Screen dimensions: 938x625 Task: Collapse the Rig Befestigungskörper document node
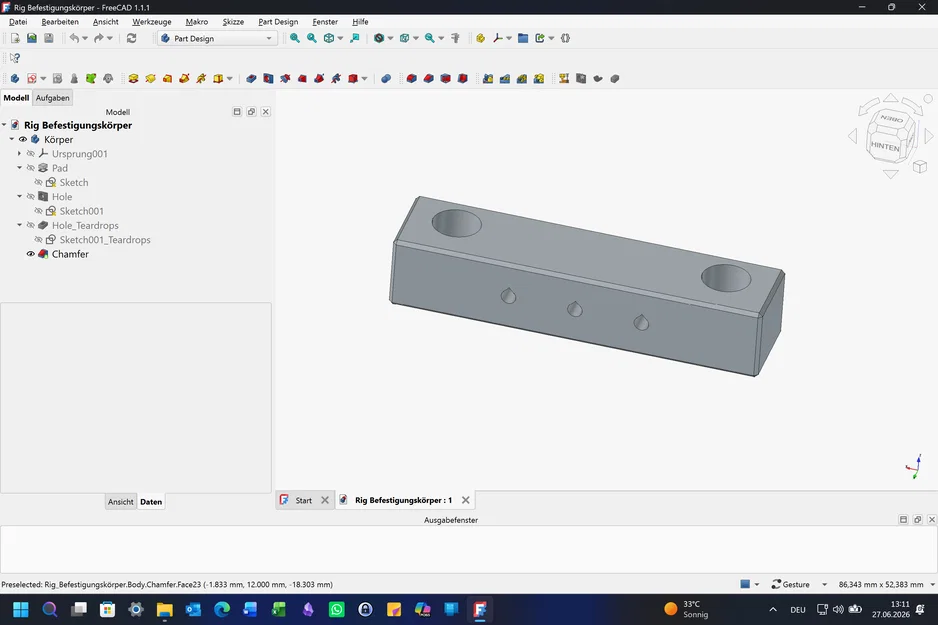4,125
